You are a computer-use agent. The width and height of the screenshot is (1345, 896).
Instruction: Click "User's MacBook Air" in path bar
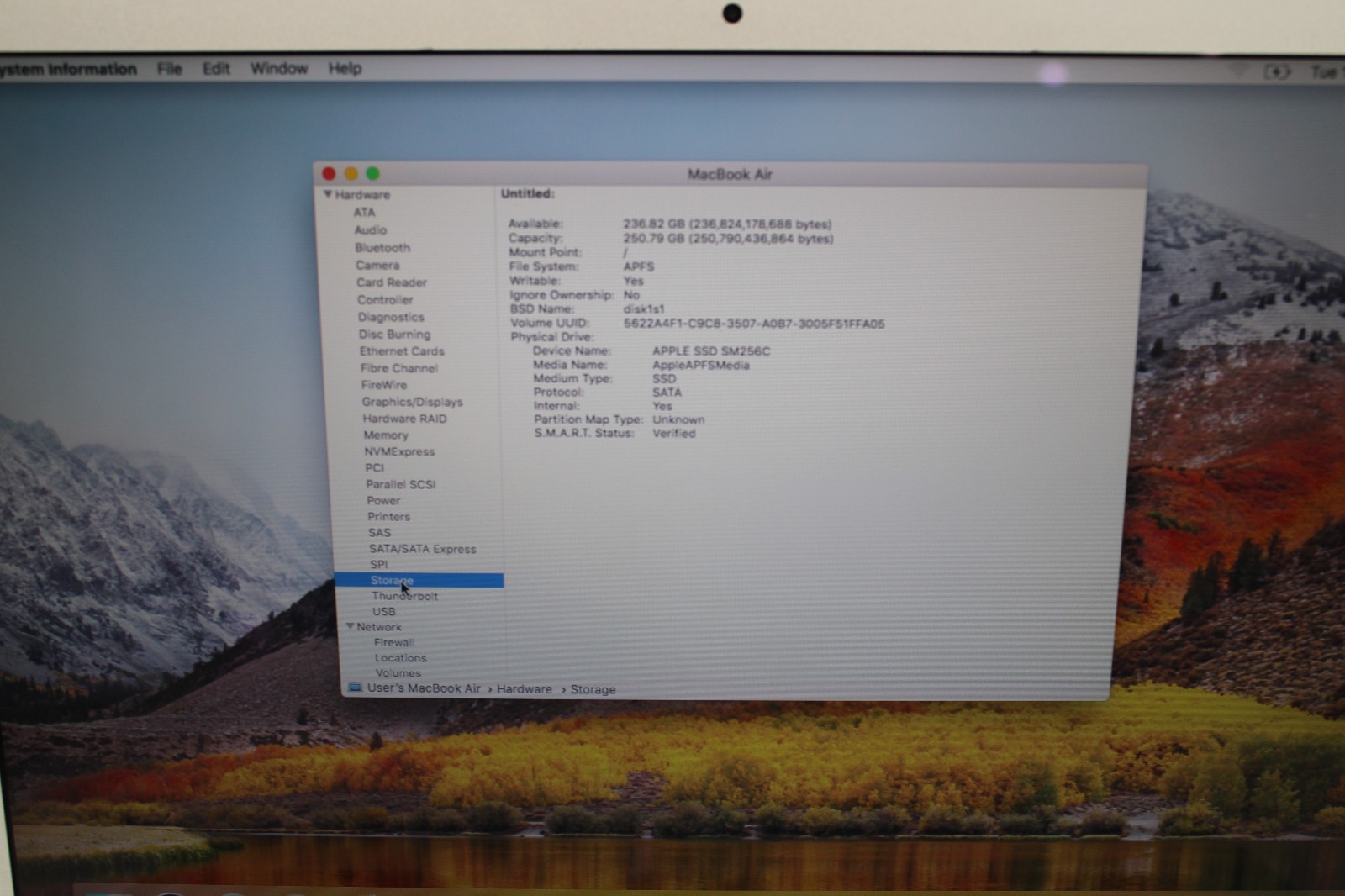click(x=424, y=688)
